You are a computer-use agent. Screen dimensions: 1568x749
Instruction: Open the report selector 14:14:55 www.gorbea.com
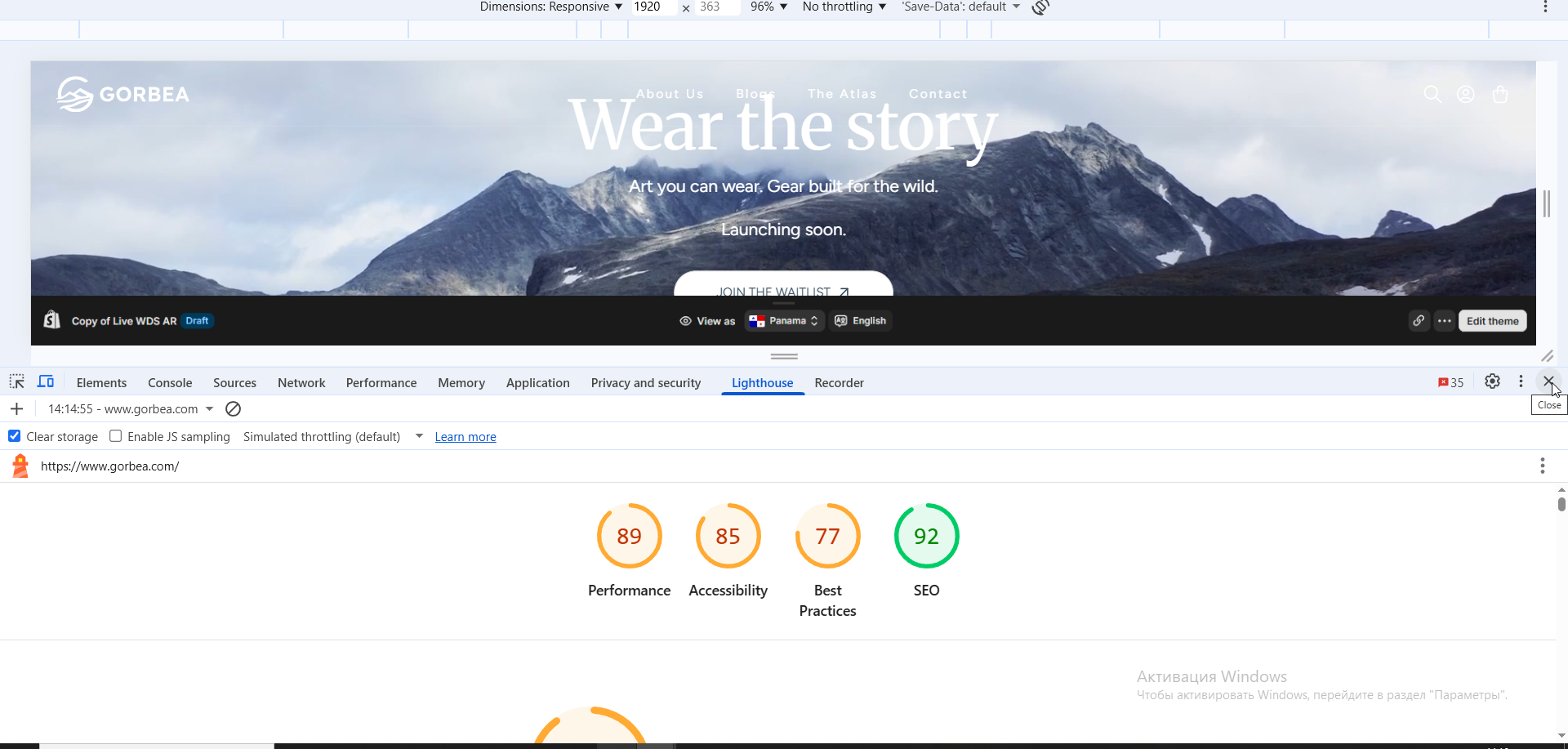point(131,408)
